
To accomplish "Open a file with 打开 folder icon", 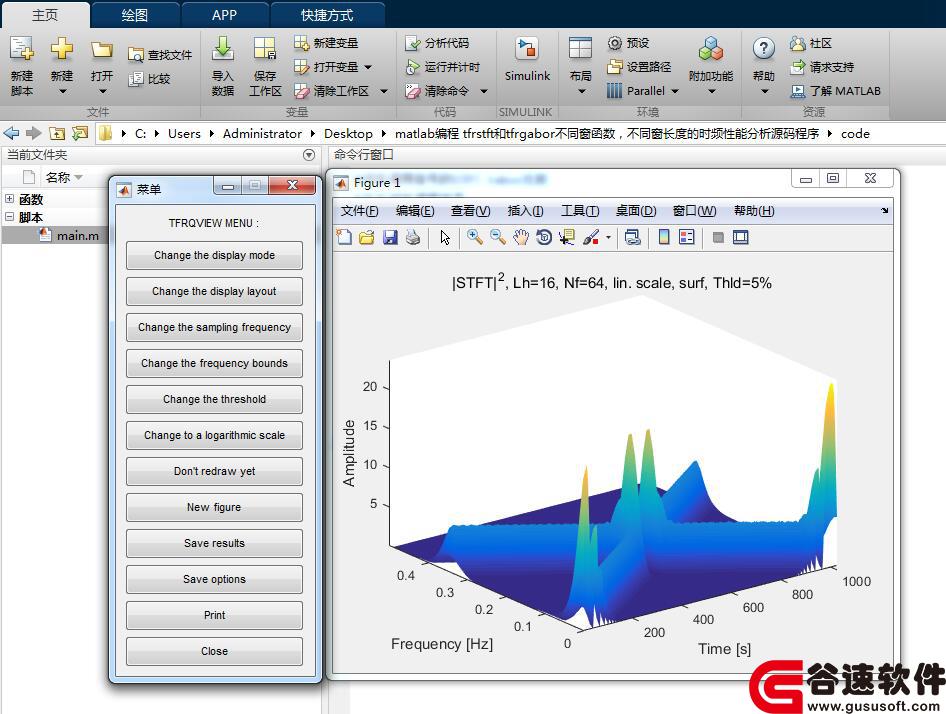I will [101, 49].
